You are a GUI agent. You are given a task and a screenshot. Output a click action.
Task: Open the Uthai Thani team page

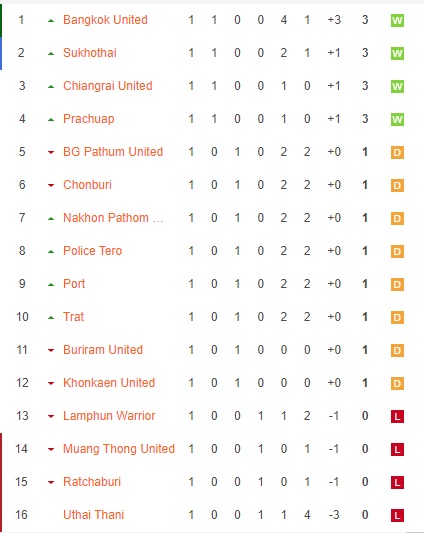pos(94,515)
